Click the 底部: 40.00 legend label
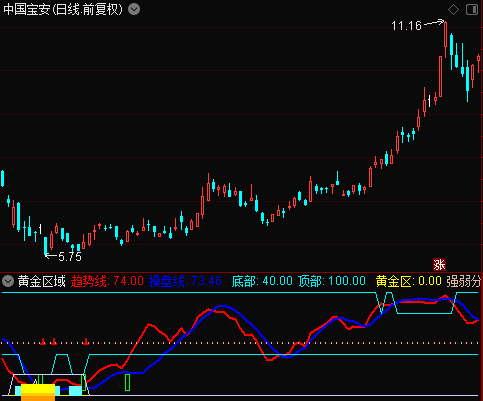 262,281
